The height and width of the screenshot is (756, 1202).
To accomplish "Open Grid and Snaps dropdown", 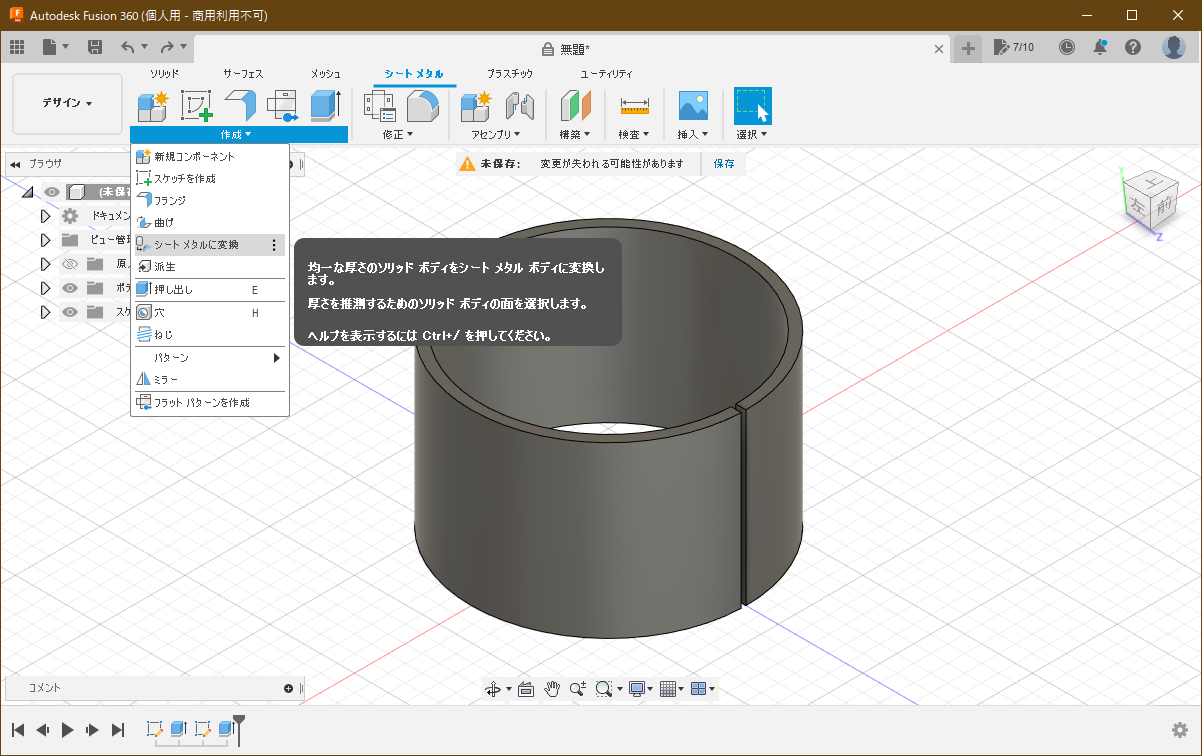I will tap(673, 689).
